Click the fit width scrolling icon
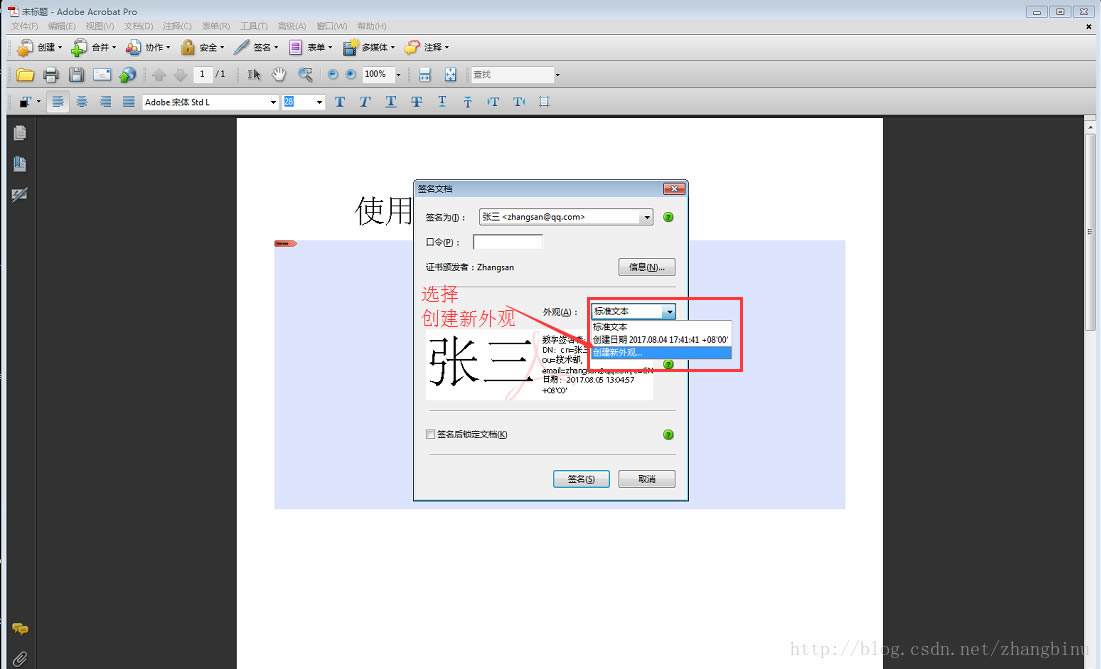The image size is (1101, 669). pyautogui.click(x=424, y=74)
